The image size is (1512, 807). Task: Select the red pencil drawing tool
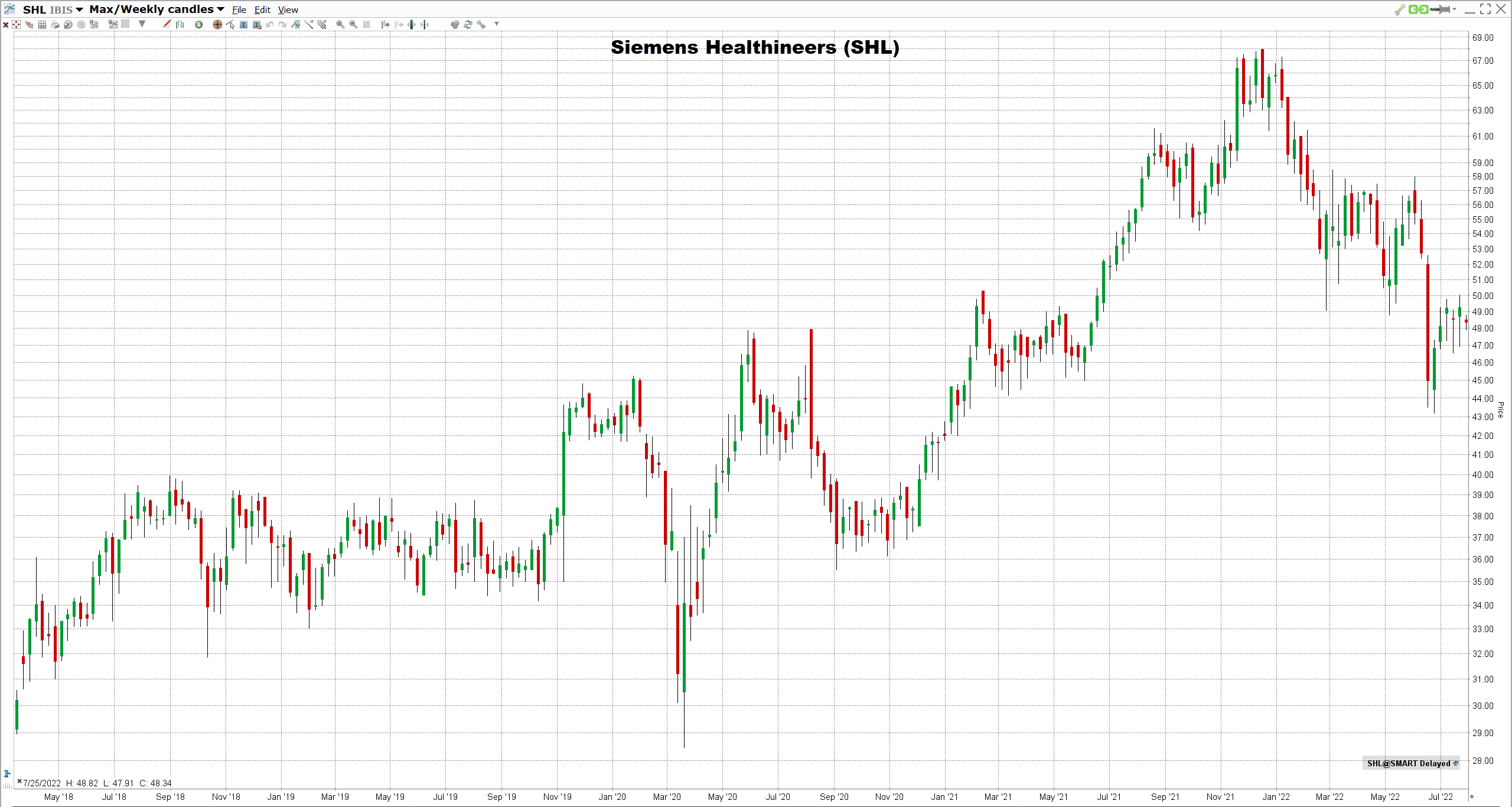click(167, 24)
